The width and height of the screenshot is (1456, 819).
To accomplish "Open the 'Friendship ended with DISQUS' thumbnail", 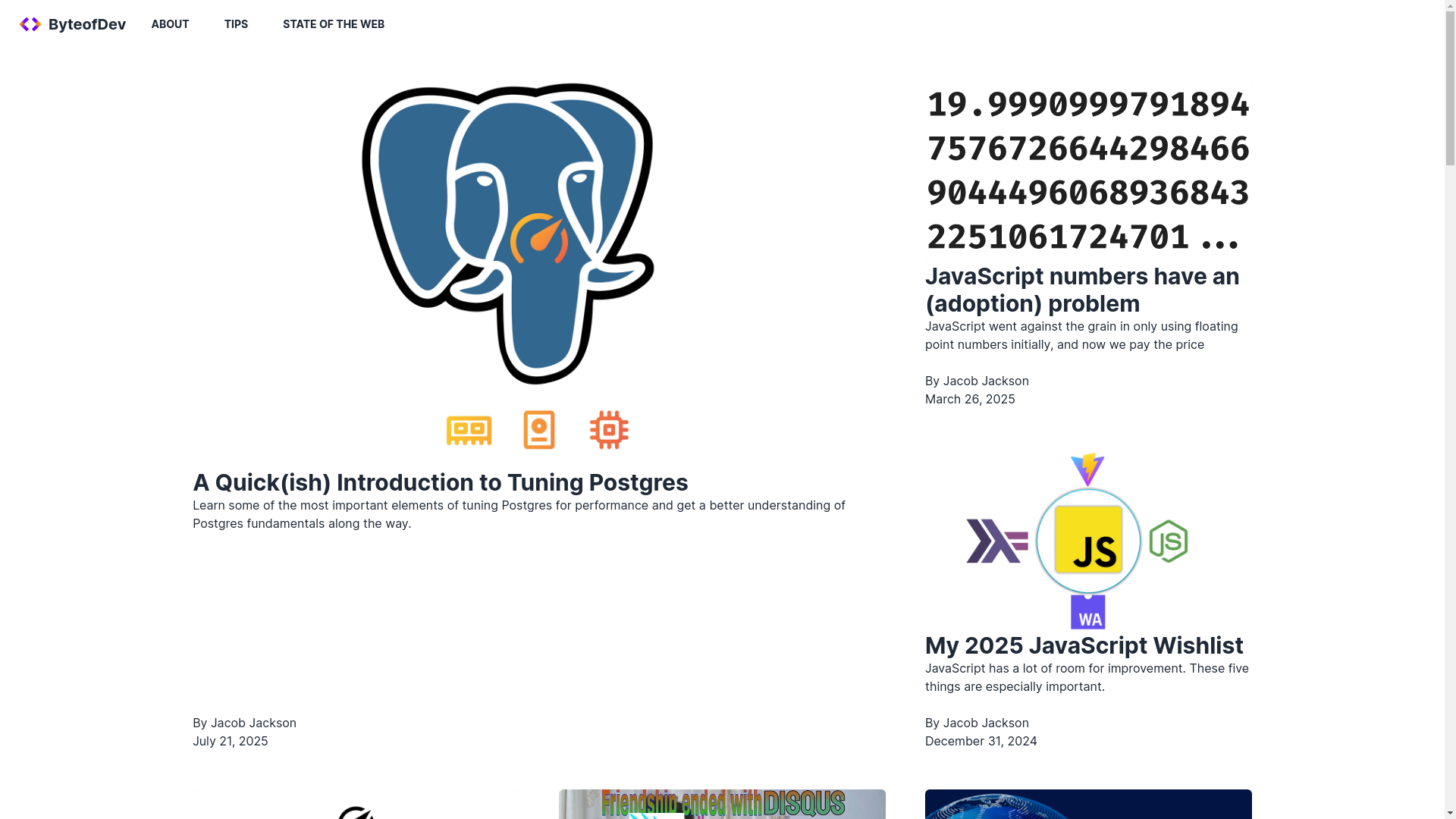I will tap(722, 804).
